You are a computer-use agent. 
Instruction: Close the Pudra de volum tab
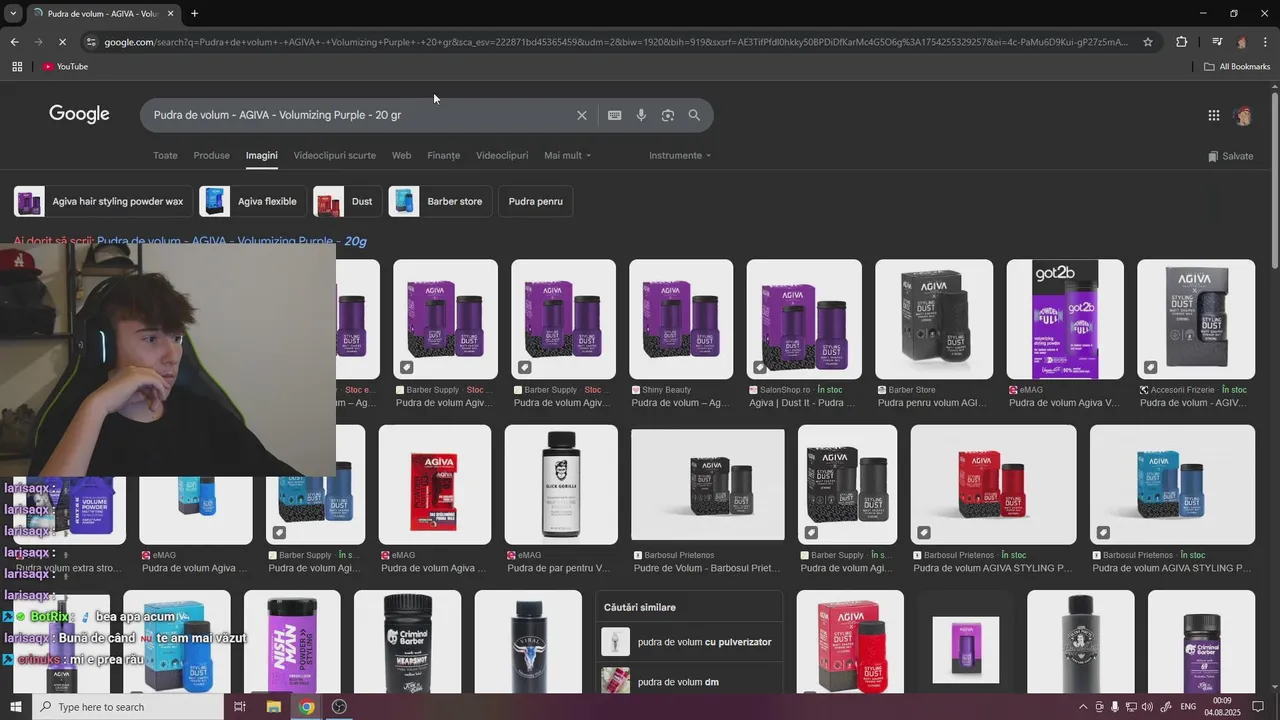(170, 14)
